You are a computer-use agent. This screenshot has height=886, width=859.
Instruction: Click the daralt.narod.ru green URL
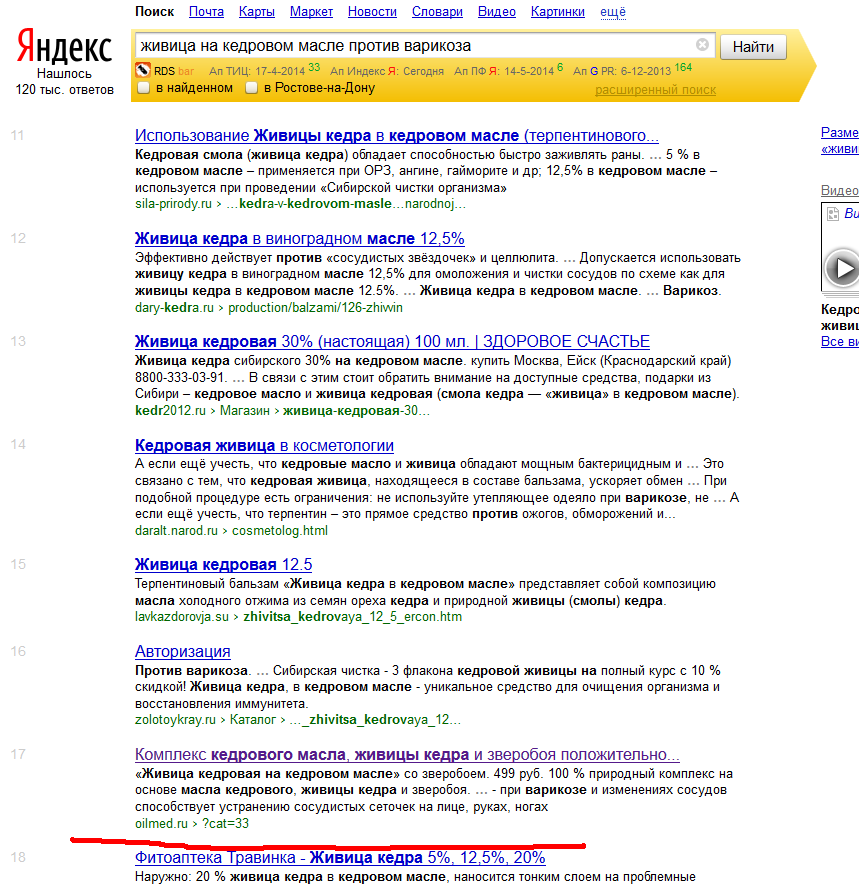click(176, 531)
